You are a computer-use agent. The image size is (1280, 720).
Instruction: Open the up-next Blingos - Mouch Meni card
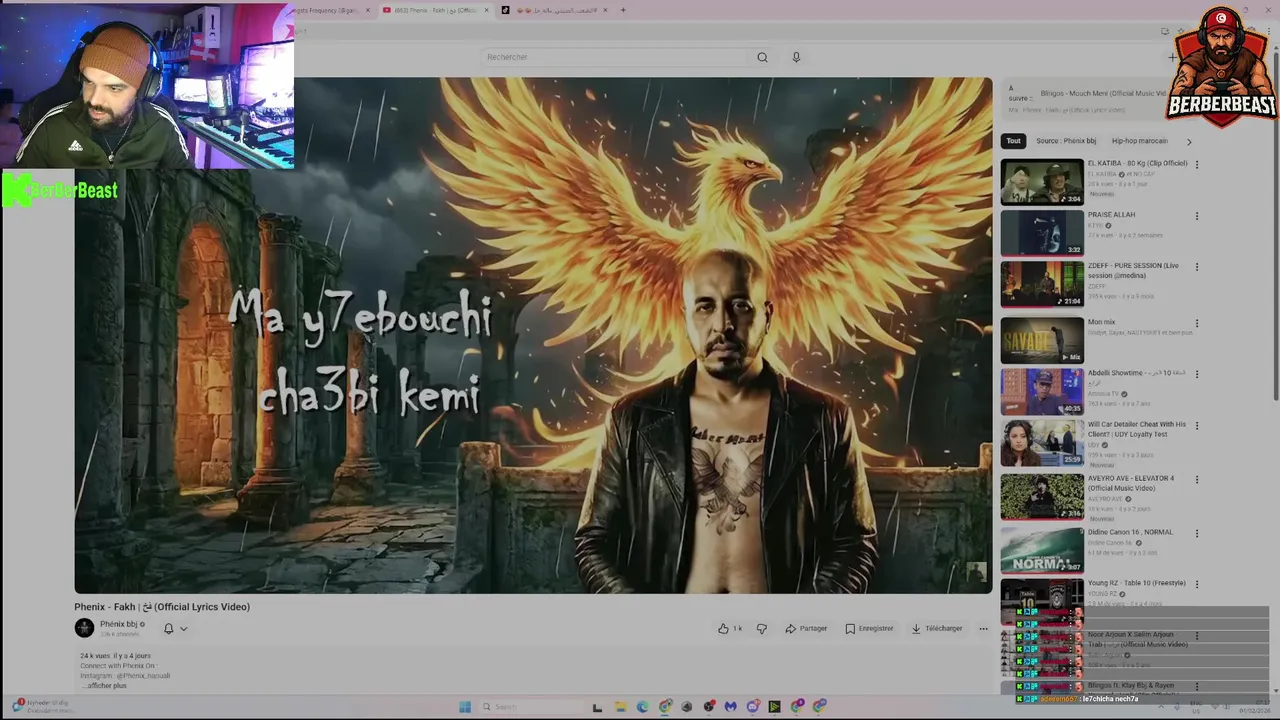pos(1088,100)
